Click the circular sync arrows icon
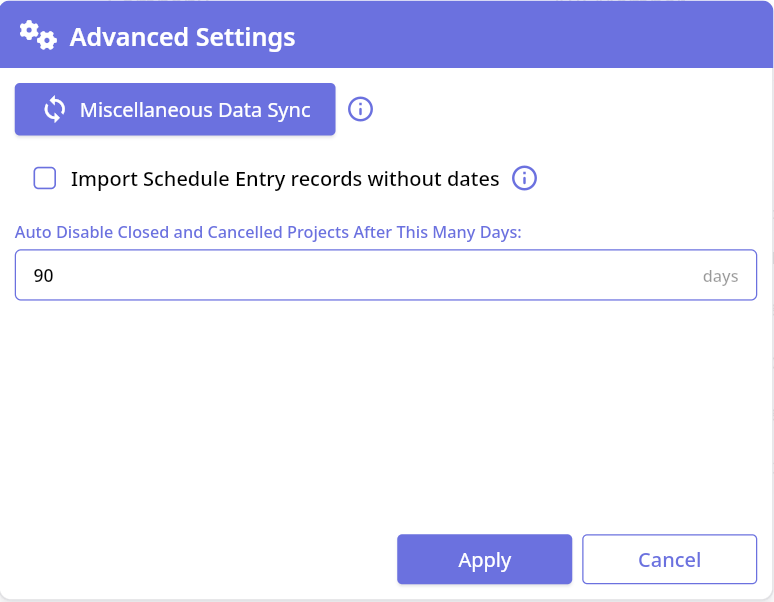The image size is (774, 602). pyautogui.click(x=55, y=110)
